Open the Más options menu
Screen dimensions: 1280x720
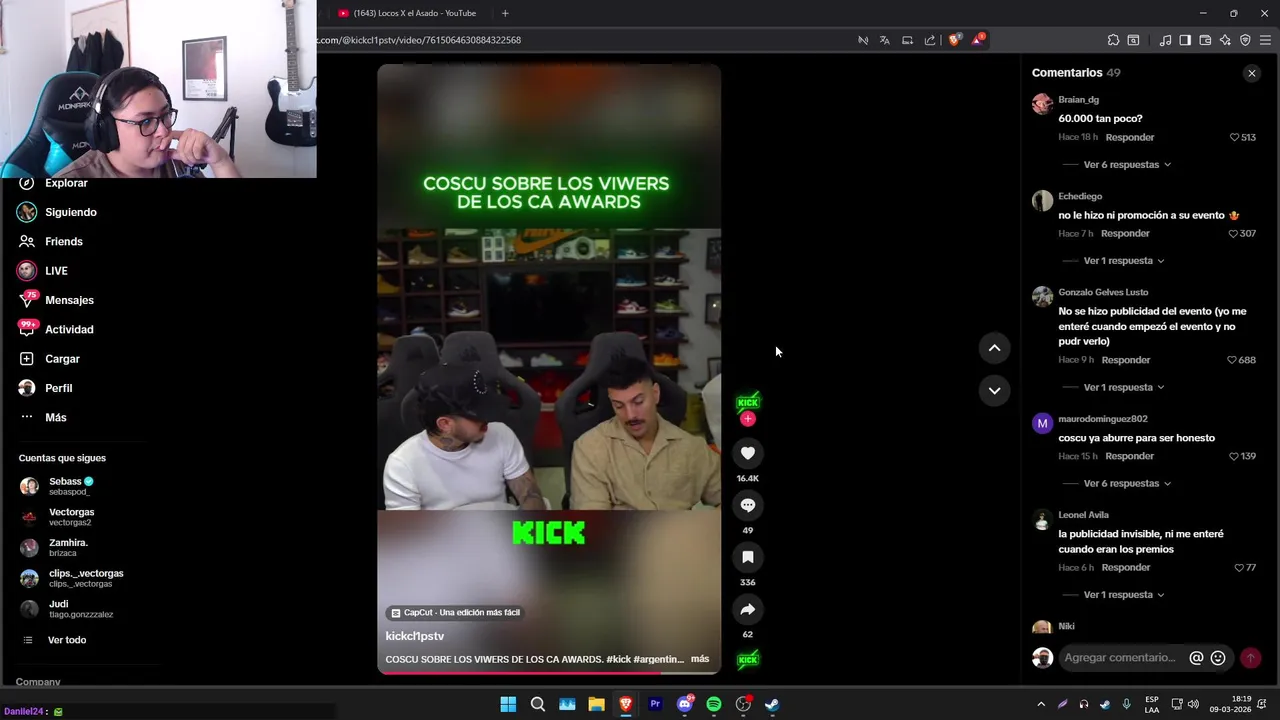click(x=55, y=417)
